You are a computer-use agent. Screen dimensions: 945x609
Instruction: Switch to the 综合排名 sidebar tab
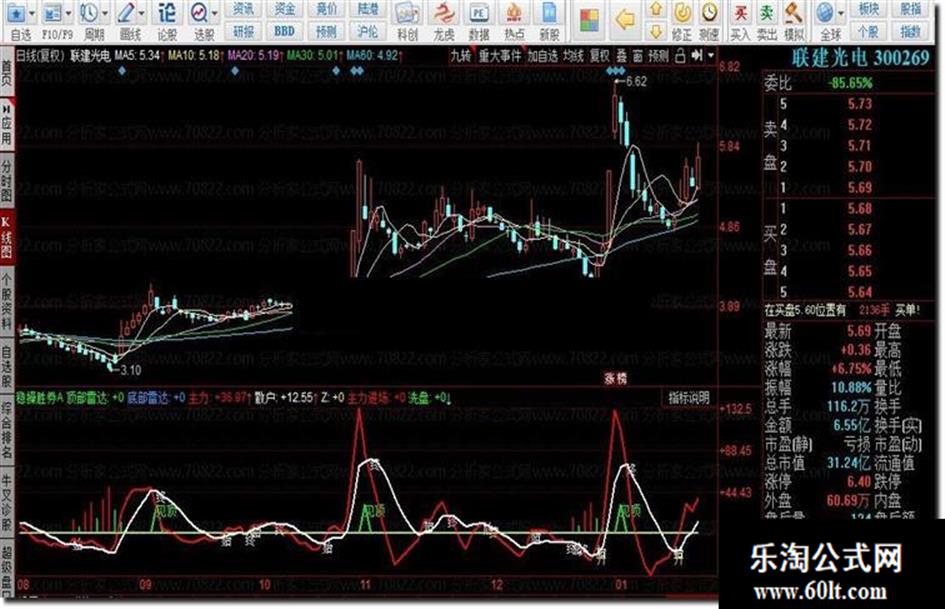7,429
